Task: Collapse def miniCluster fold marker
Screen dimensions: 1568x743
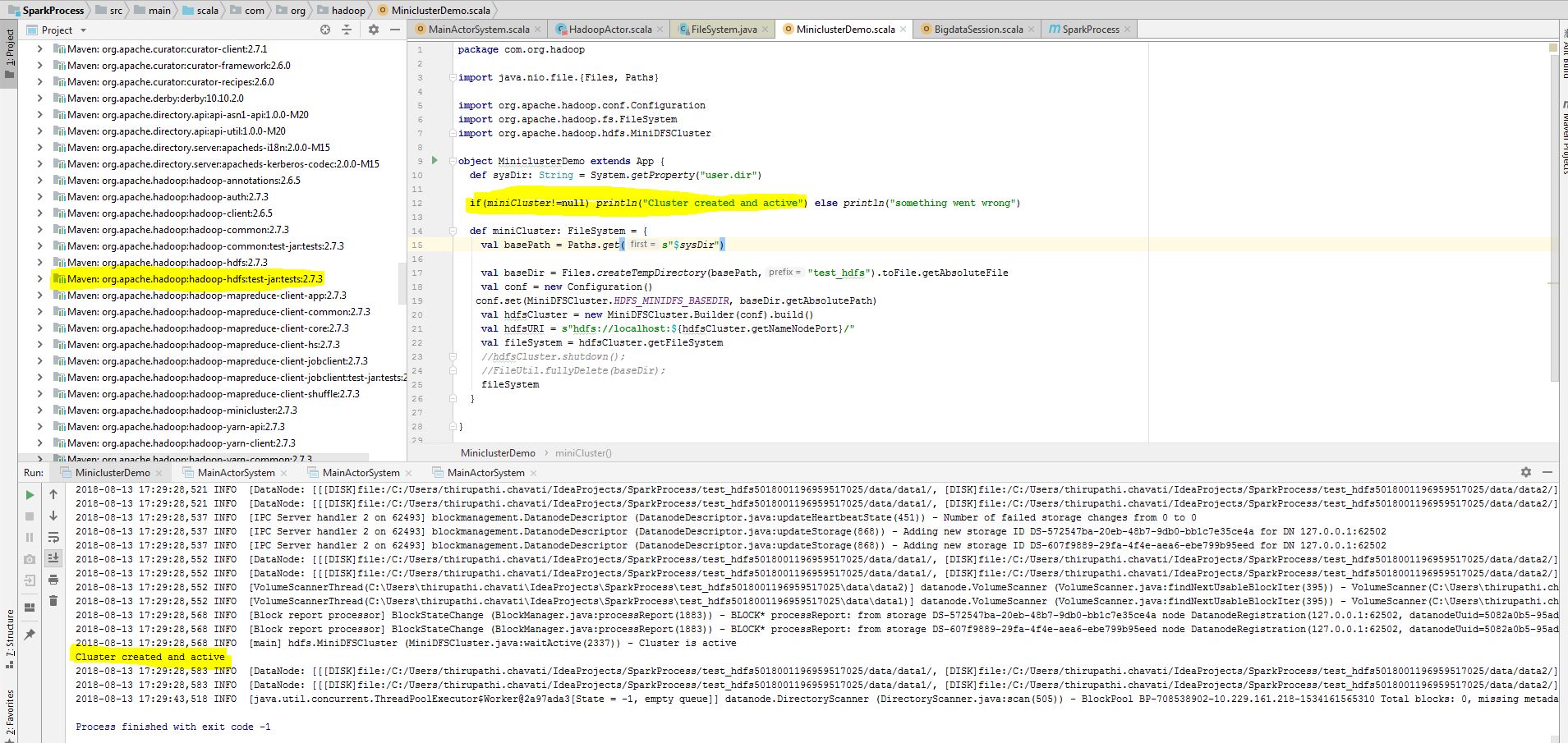Action: click(452, 231)
